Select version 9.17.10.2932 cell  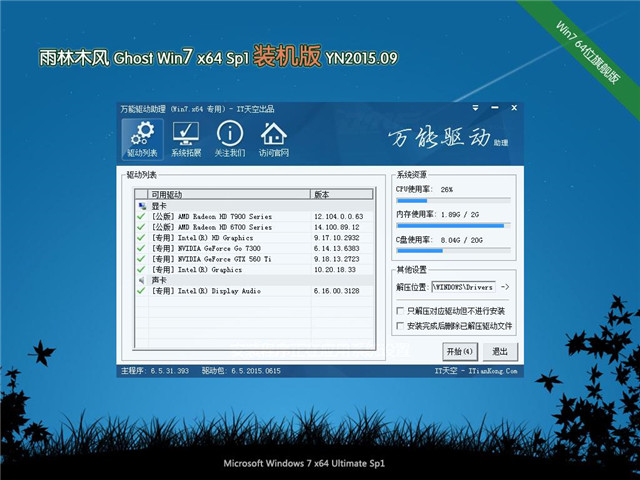coord(337,238)
